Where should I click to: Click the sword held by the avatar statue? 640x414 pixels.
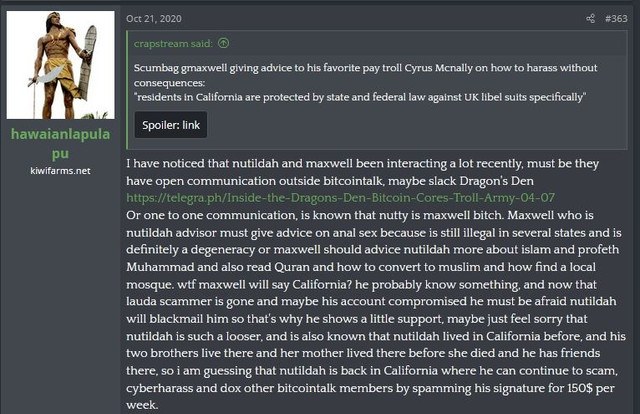click(46, 78)
